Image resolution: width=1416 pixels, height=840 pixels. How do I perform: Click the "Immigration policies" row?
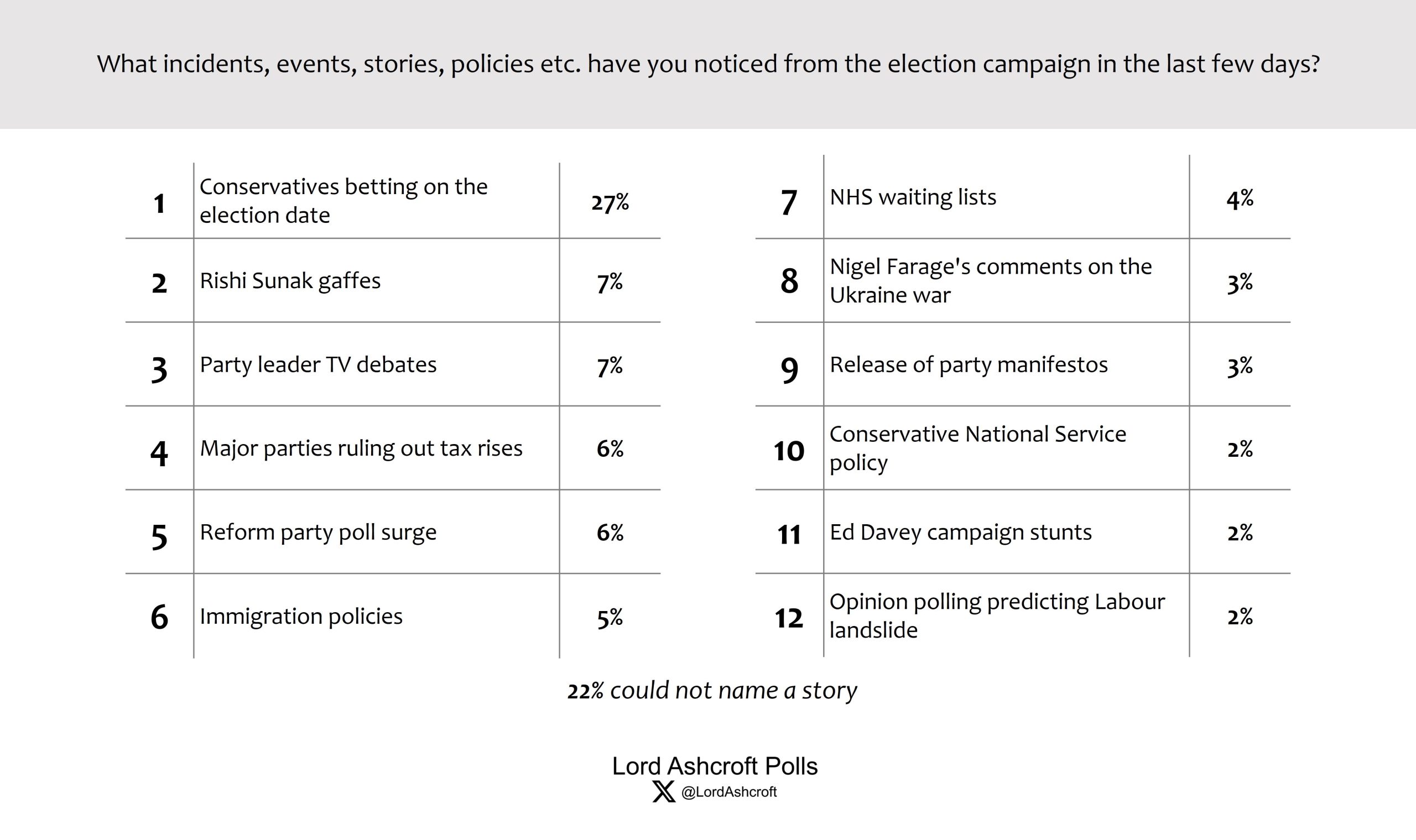coord(301,616)
